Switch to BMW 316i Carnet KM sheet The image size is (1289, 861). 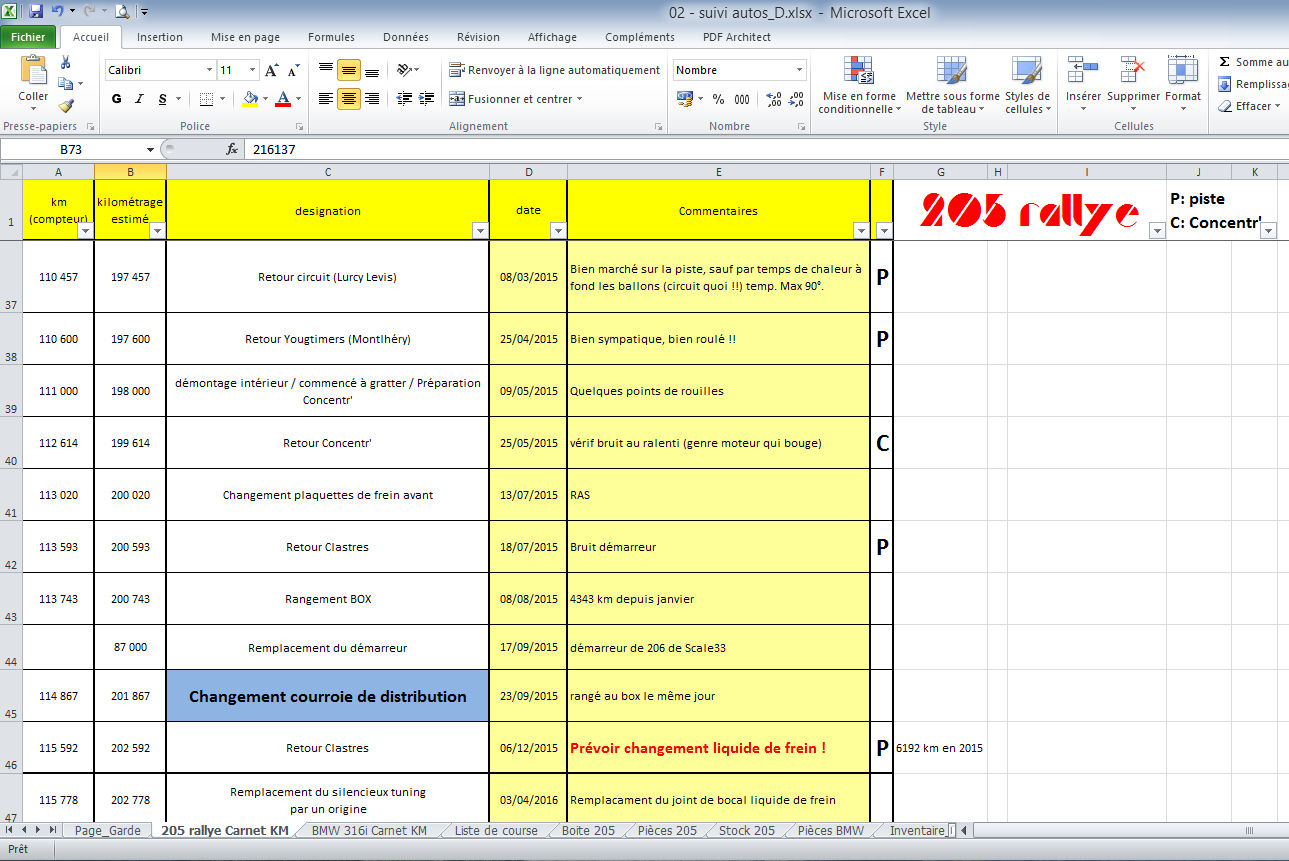pyautogui.click(x=369, y=830)
